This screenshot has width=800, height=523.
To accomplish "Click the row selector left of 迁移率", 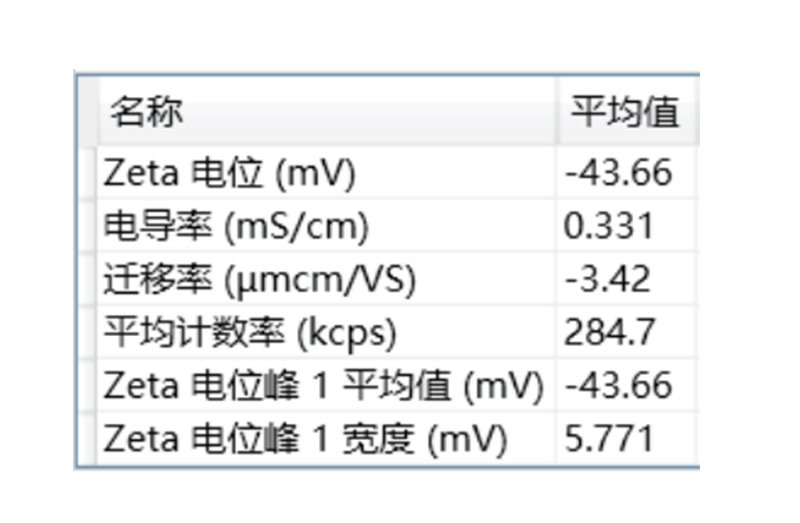I will click(x=87, y=280).
